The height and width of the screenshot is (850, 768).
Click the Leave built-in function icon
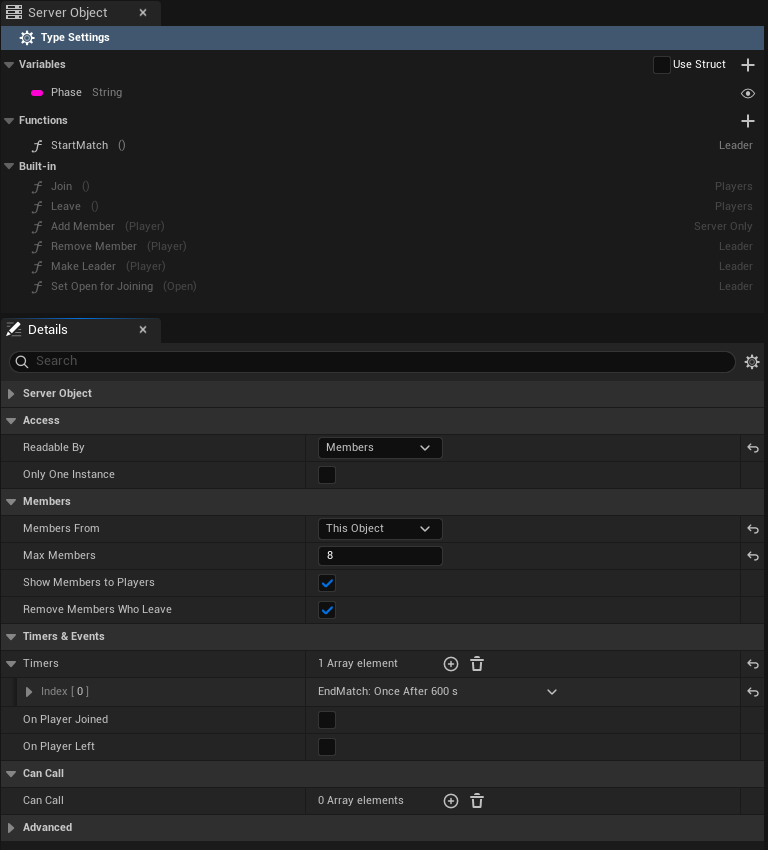[x=37, y=207]
